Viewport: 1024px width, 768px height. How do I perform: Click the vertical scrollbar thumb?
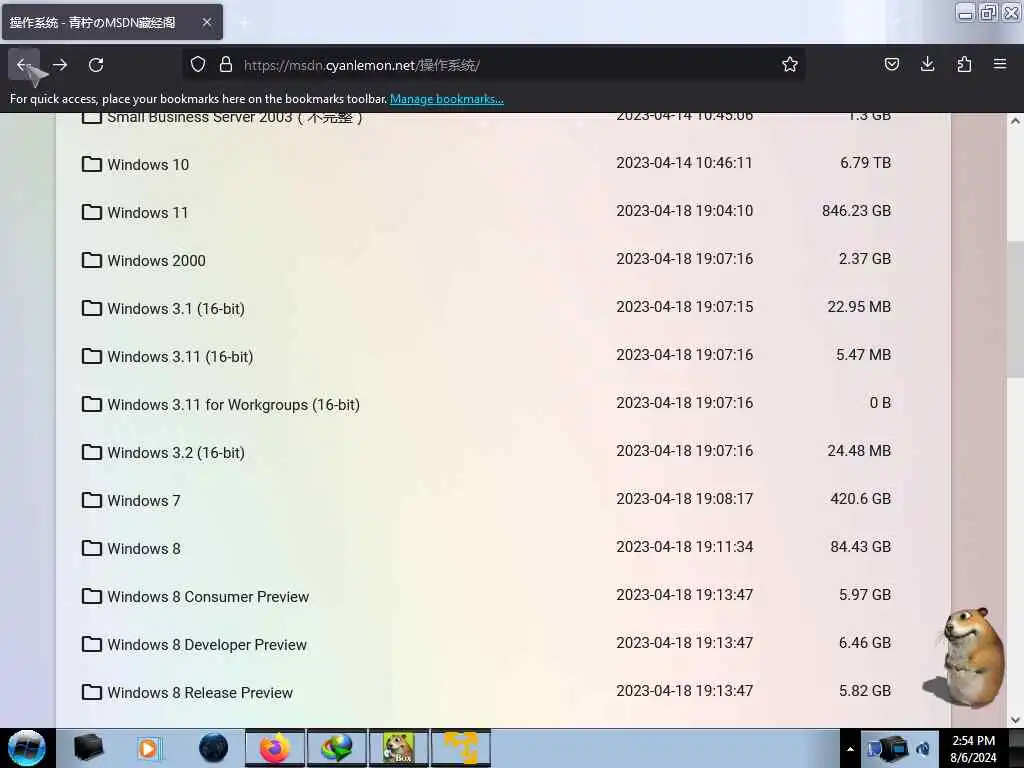(x=1015, y=309)
